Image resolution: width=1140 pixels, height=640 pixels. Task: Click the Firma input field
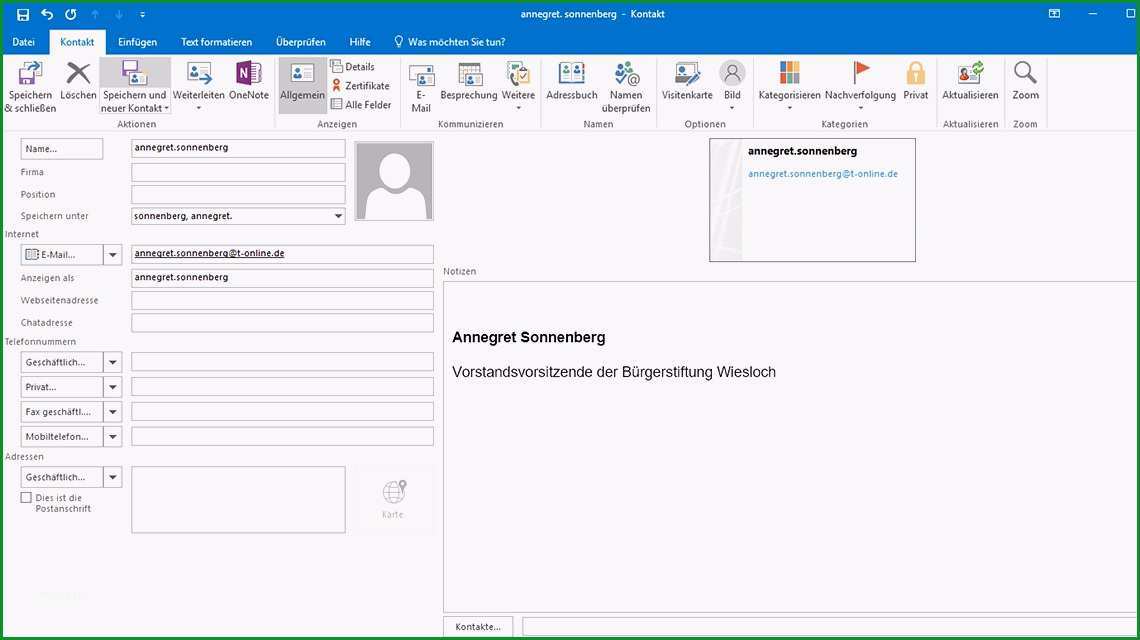[238, 172]
